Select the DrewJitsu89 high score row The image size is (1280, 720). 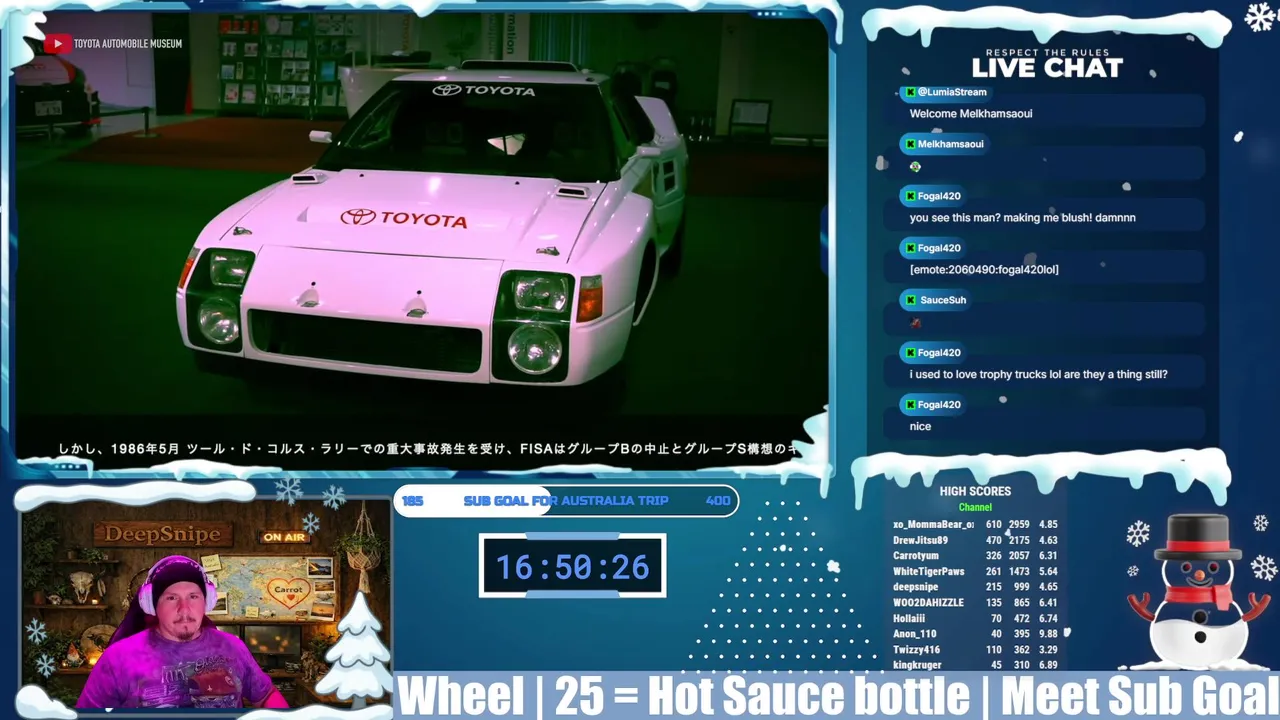[x=975, y=540]
